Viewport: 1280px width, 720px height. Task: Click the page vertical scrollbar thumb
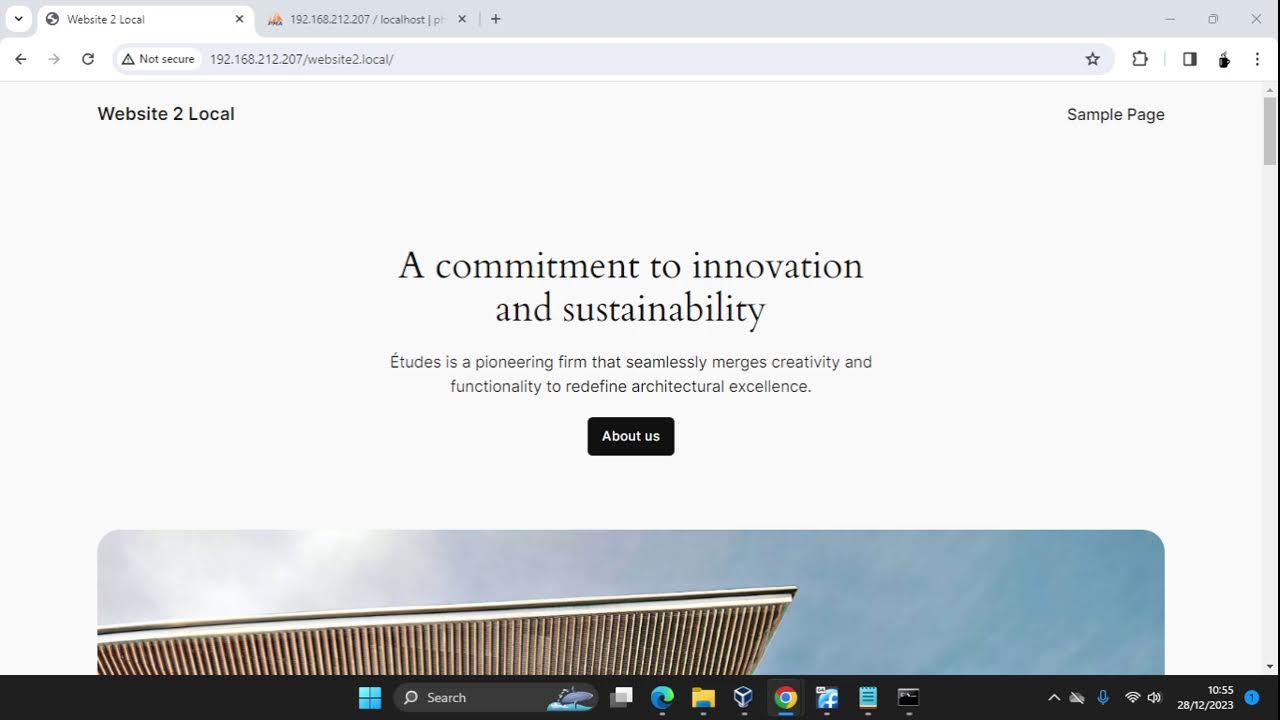click(1270, 130)
